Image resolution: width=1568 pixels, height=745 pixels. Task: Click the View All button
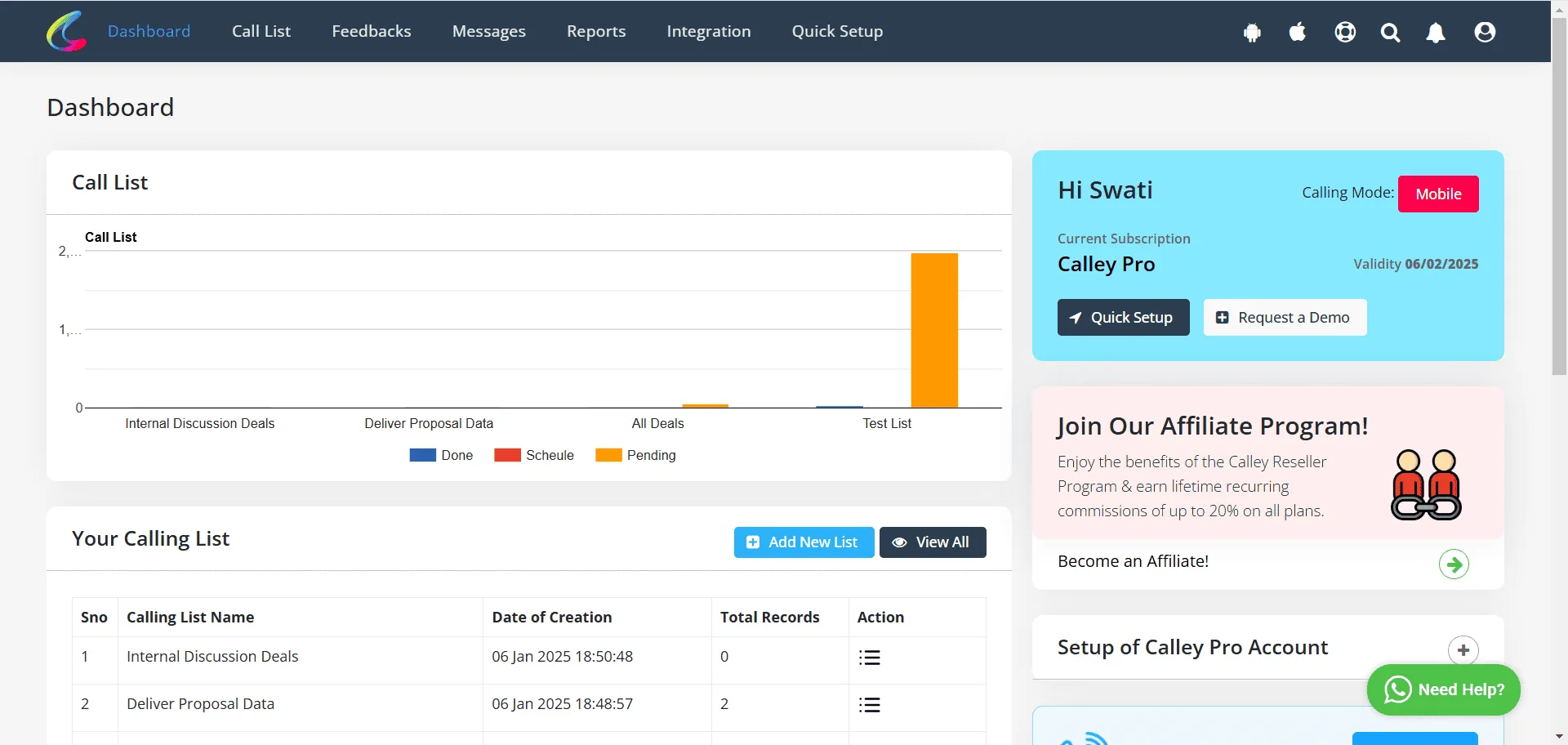pyautogui.click(x=933, y=542)
